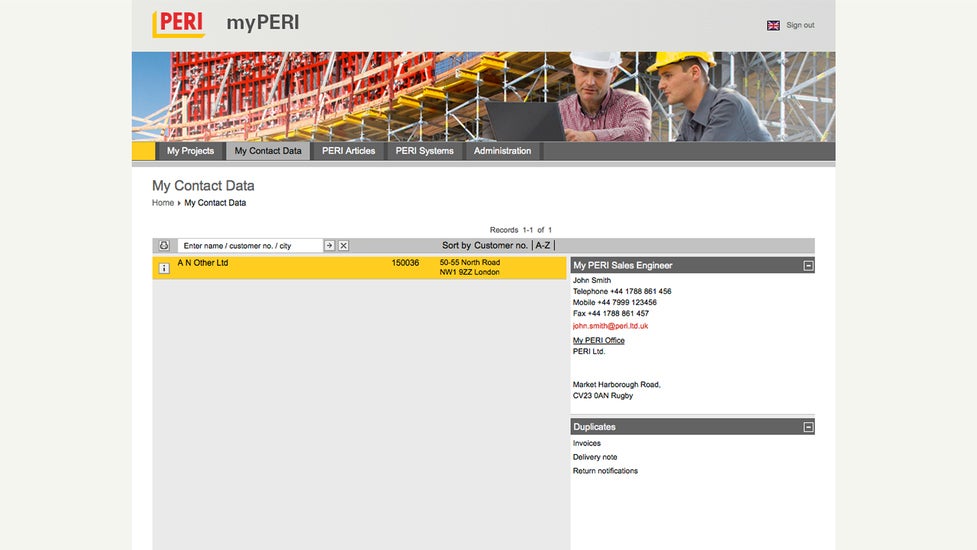This screenshot has height=550, width=977.
Task: Toggle A-Z sort order
Action: [x=543, y=245]
